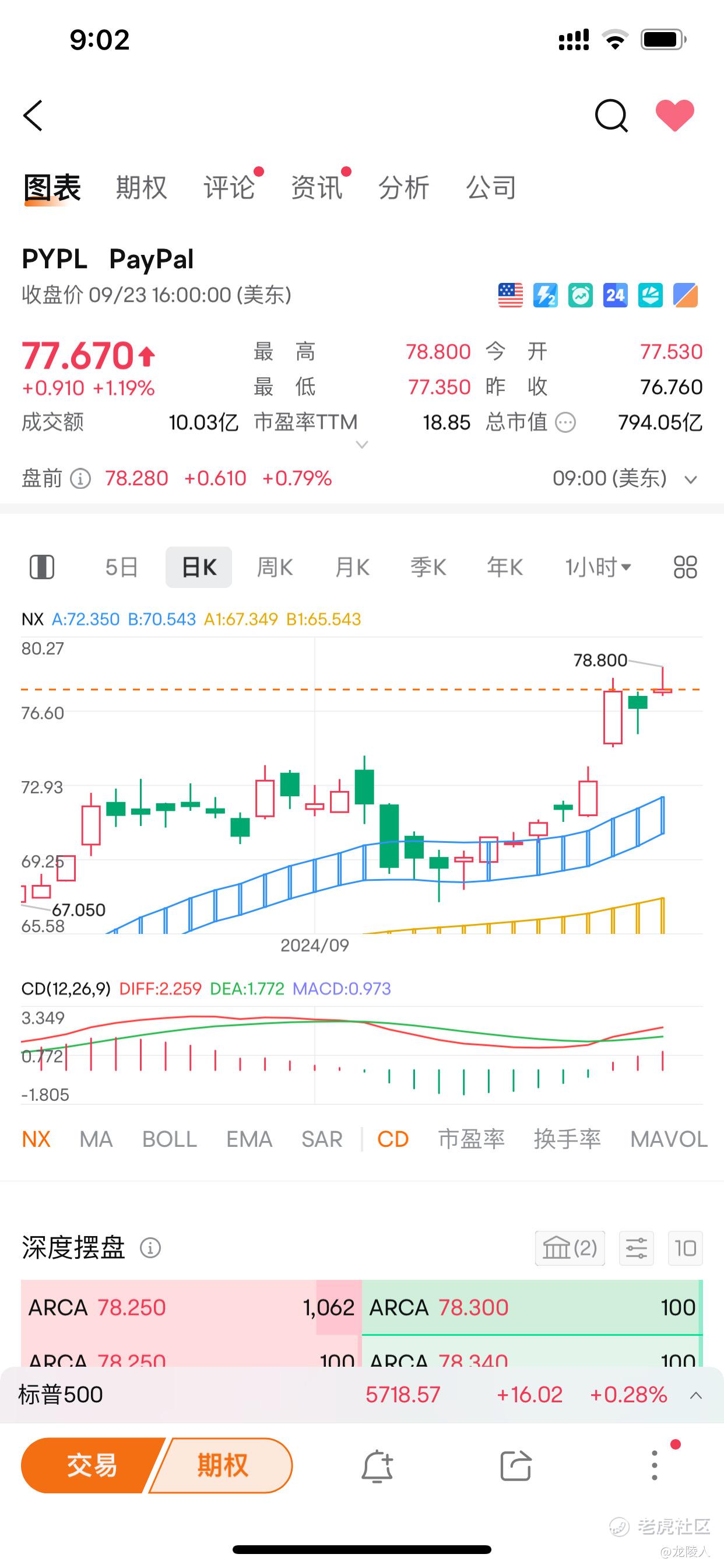Image resolution: width=724 pixels, height=1568 pixels.
Task: Open the 分析 tab
Action: click(x=404, y=187)
